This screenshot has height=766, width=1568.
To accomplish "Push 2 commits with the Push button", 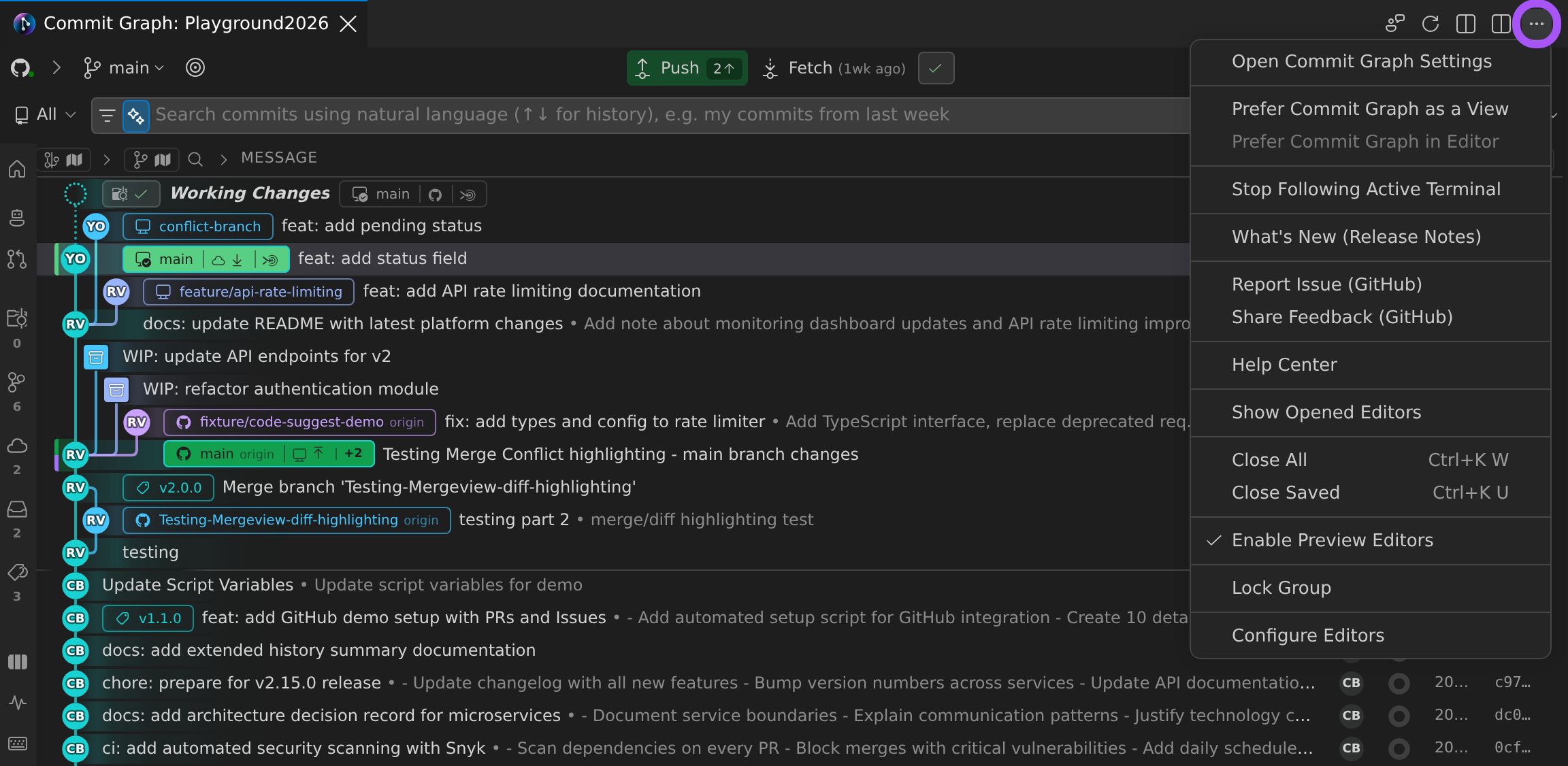I will 687,68.
